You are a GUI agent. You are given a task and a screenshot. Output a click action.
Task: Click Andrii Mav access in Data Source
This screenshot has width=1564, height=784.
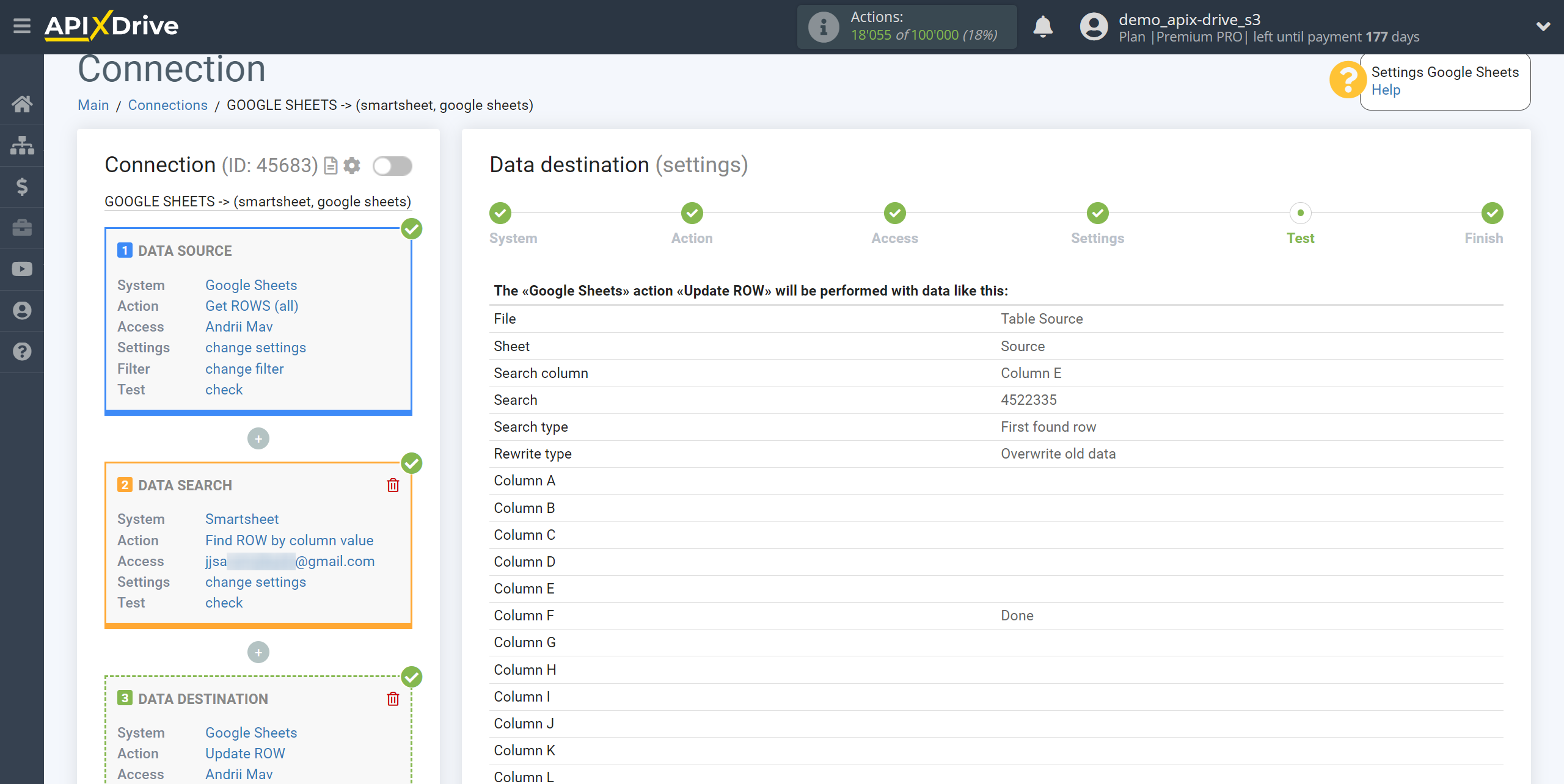tap(239, 327)
